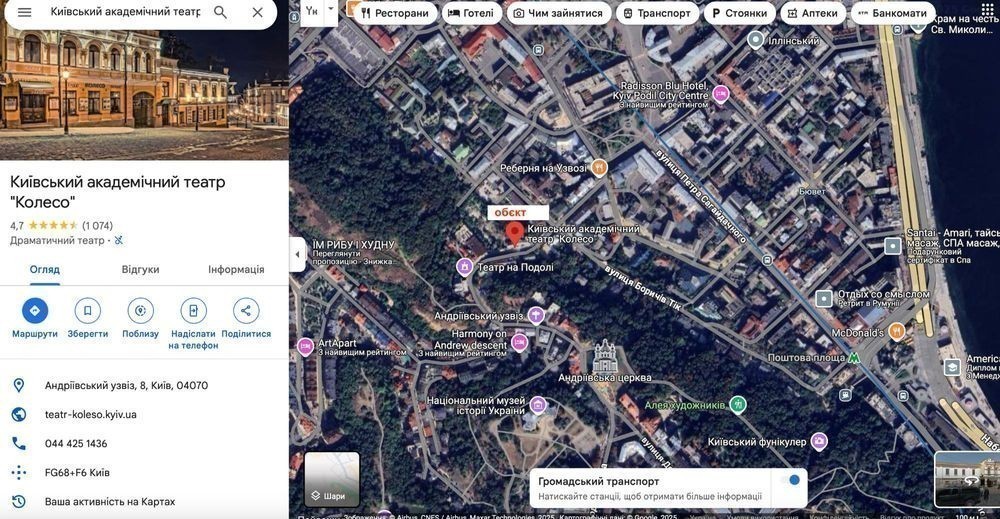1000x519 pixels.
Task: Open the Google apps grid
Action: coord(987,11)
